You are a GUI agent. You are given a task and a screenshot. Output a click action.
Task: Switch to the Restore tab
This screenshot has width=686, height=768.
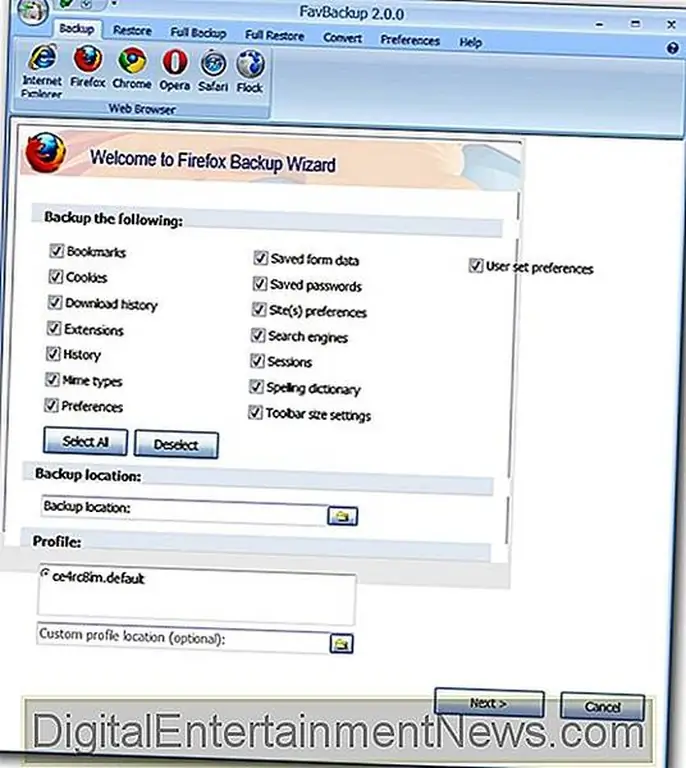coord(132,31)
